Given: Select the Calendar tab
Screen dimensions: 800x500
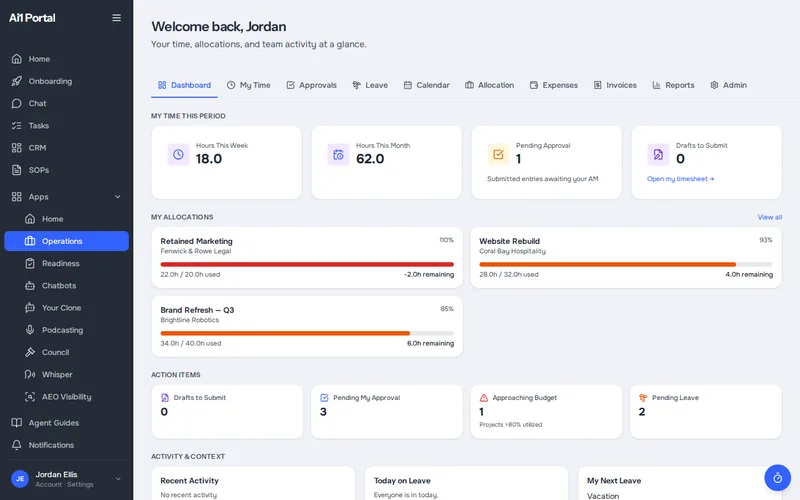Looking at the screenshot, I should (427, 85).
